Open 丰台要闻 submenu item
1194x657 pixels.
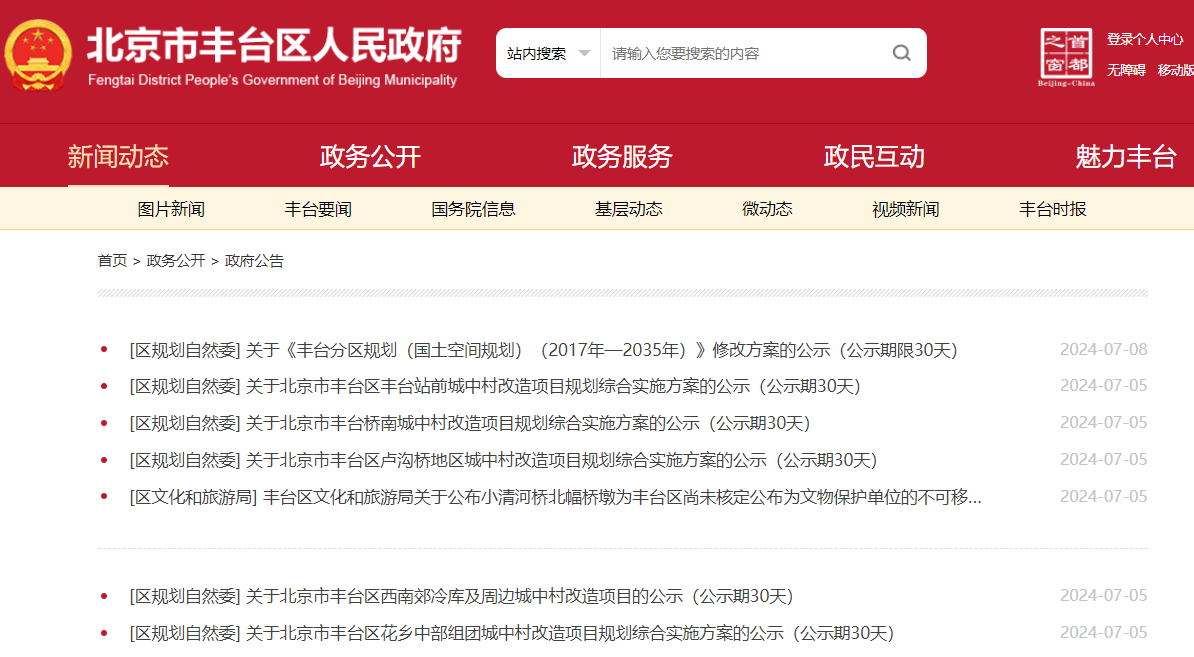click(x=318, y=209)
